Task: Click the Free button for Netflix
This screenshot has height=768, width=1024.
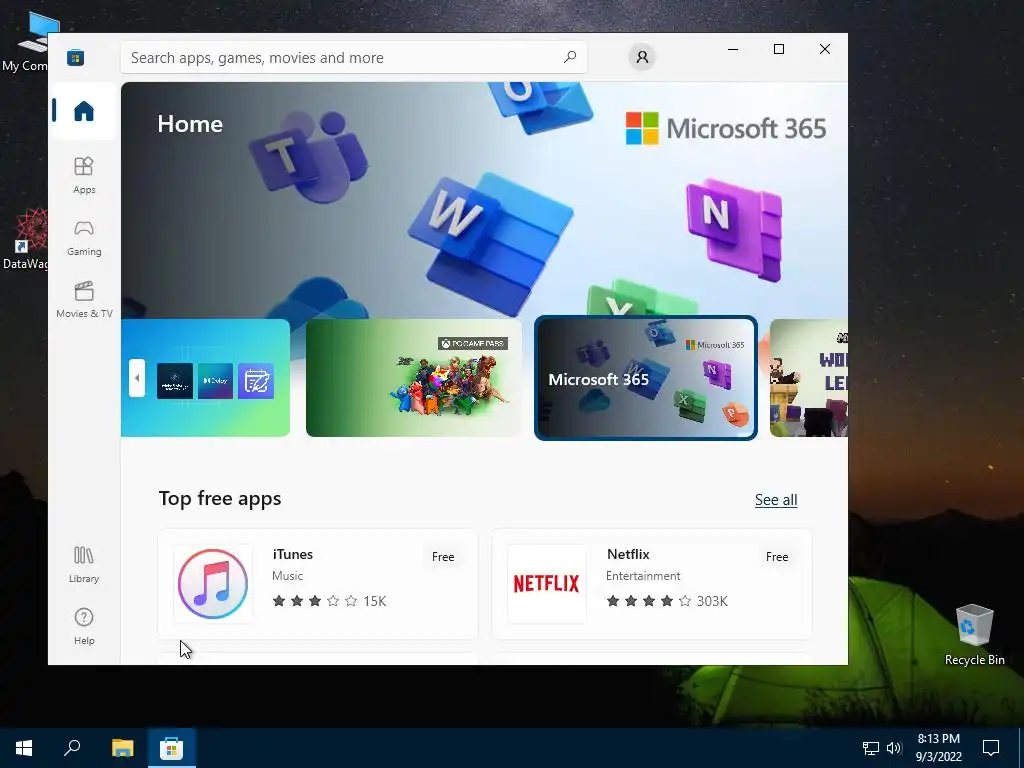Action: pos(776,557)
